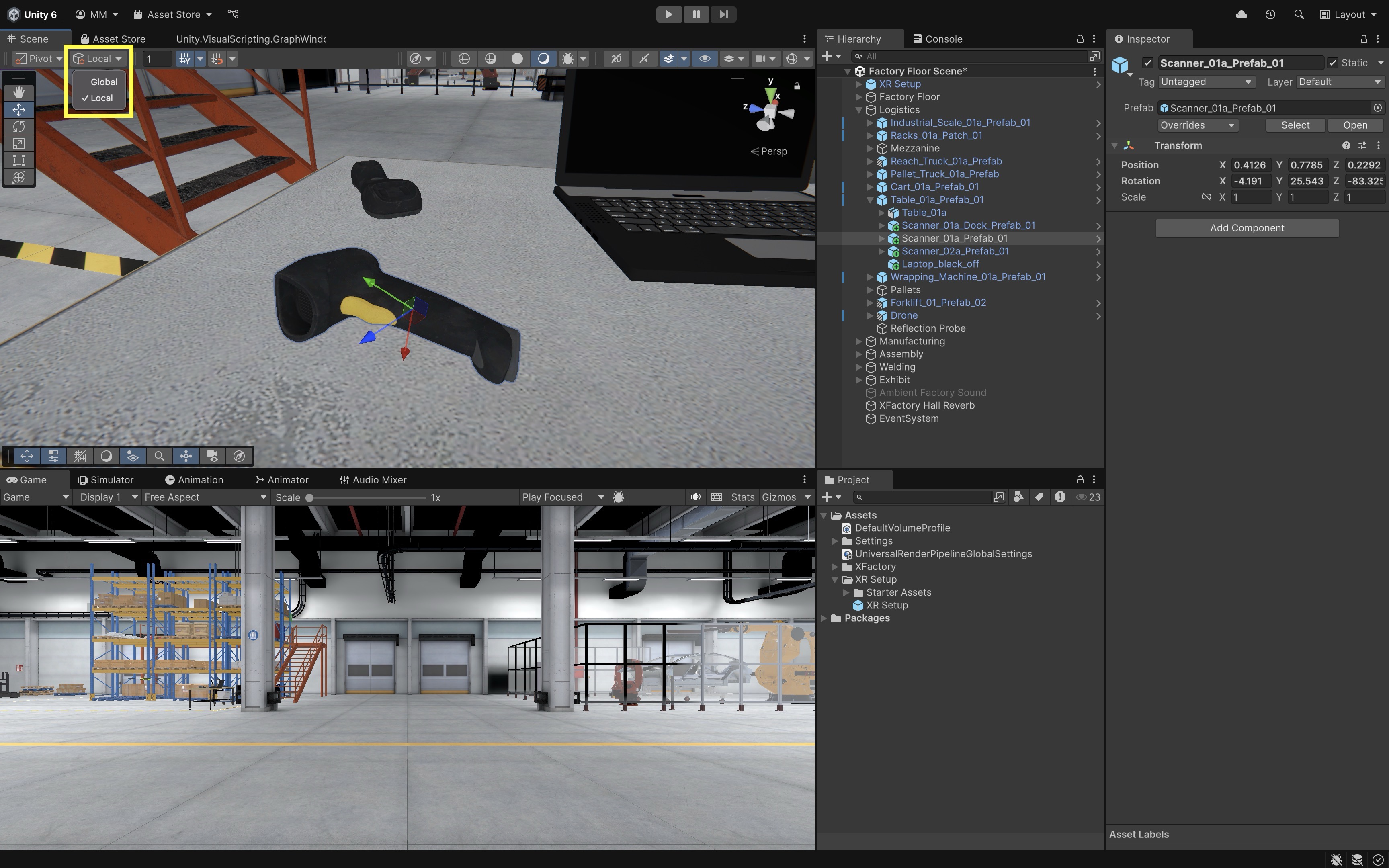Click the Add Component button
The width and height of the screenshot is (1389, 868).
pyautogui.click(x=1247, y=228)
